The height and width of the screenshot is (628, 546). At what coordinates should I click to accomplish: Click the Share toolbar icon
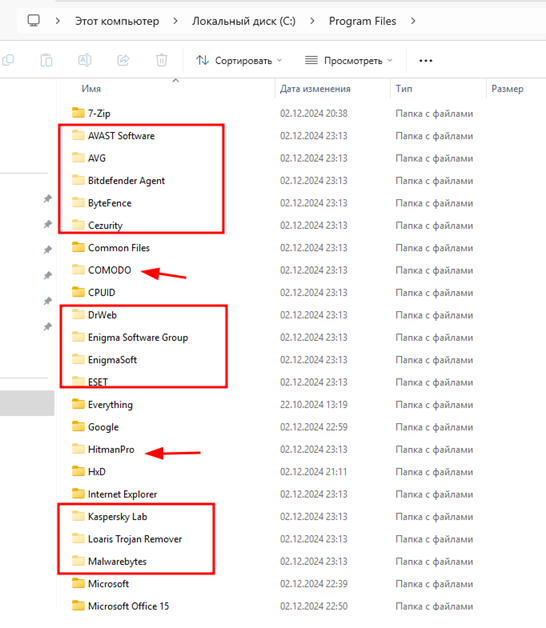tap(123, 60)
